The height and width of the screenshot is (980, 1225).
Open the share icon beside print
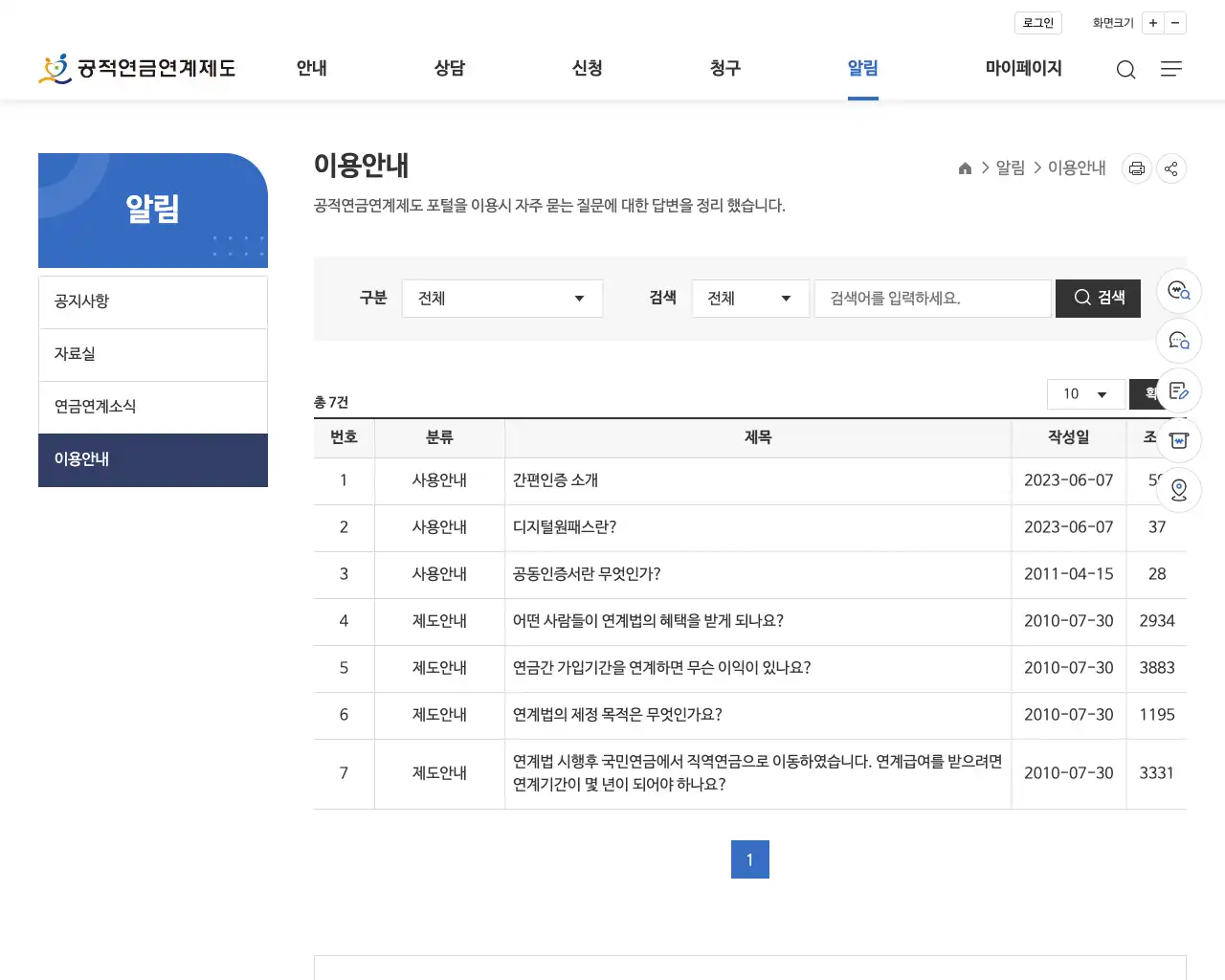click(1170, 167)
